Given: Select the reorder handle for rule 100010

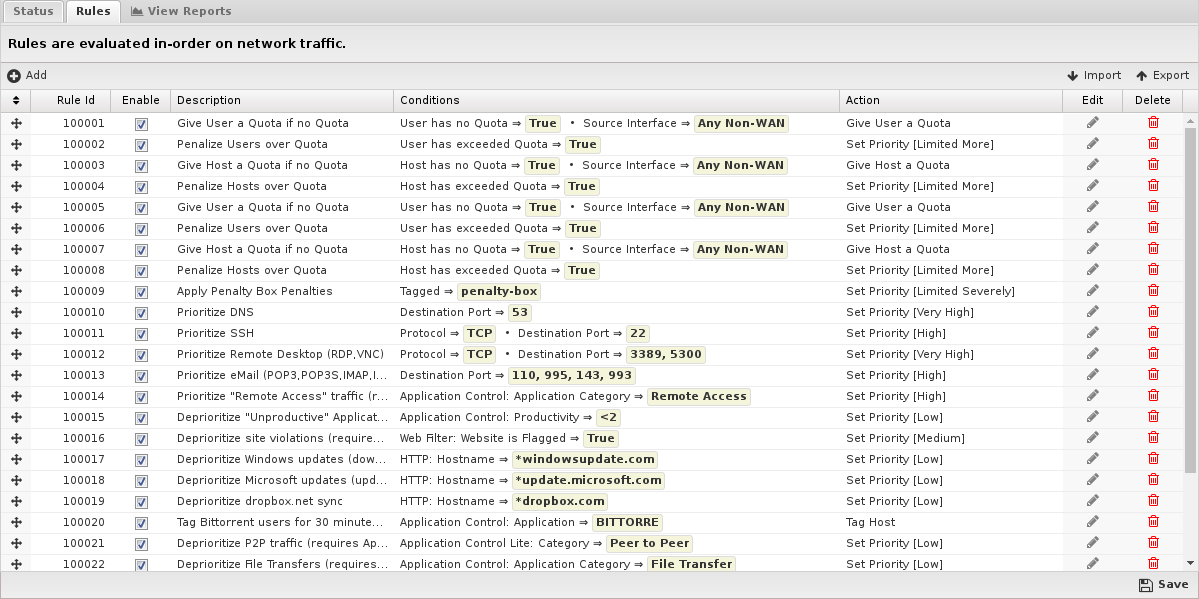Looking at the screenshot, I should tap(16, 312).
